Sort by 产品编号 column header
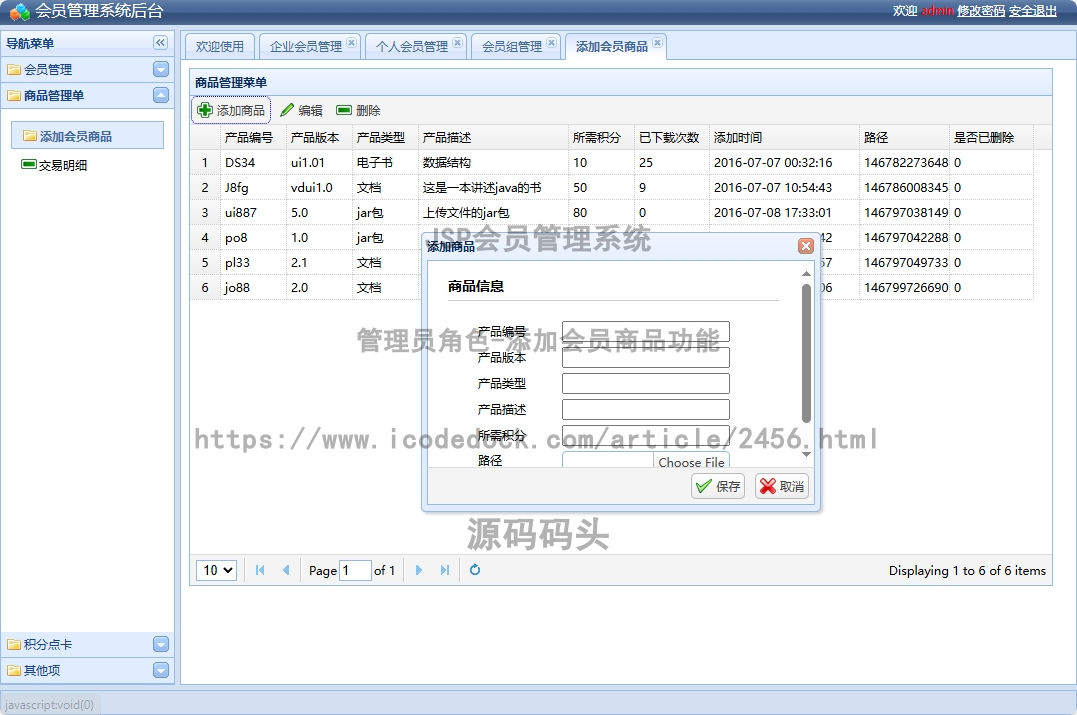This screenshot has height=715, width=1077. click(x=253, y=137)
